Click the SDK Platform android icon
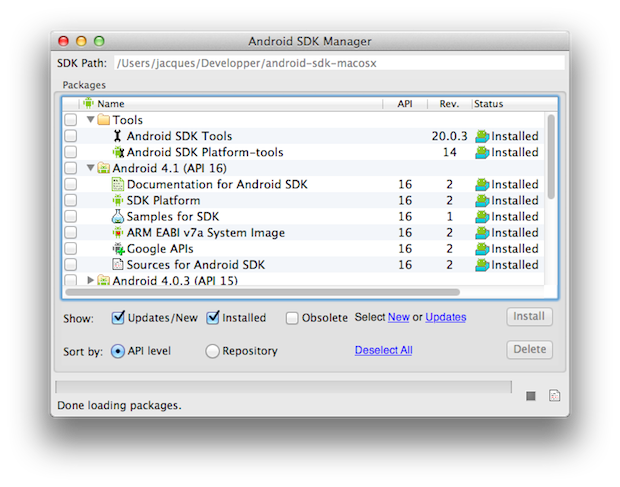Screen dimensions: 620x487 tap(117, 200)
